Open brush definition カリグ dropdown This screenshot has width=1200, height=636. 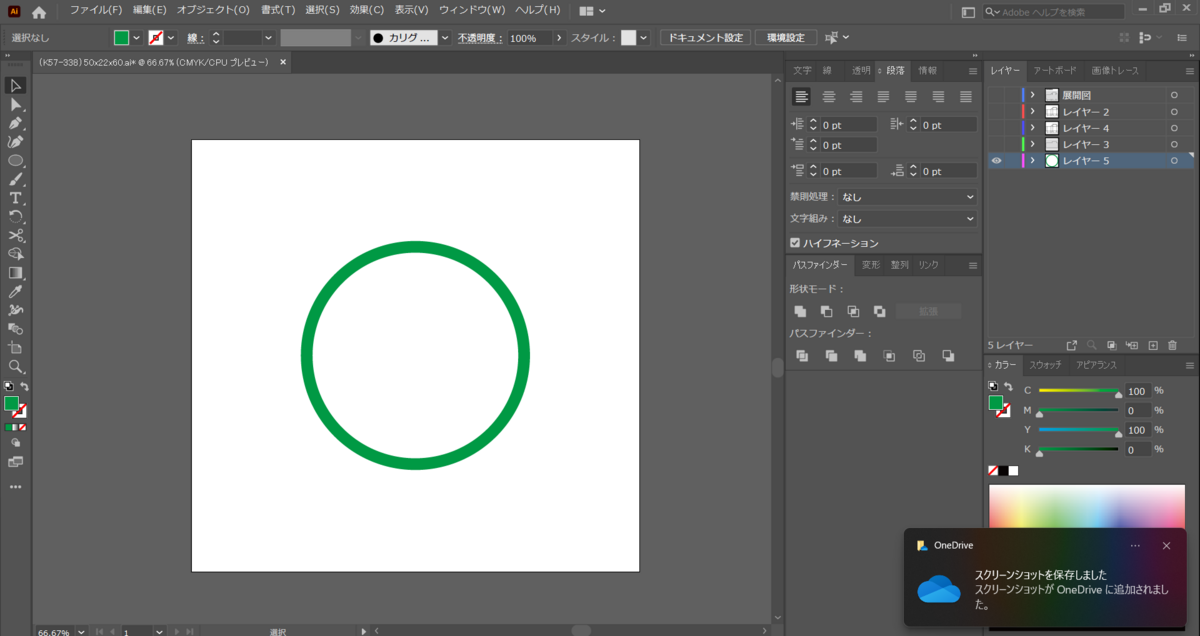(x=445, y=38)
